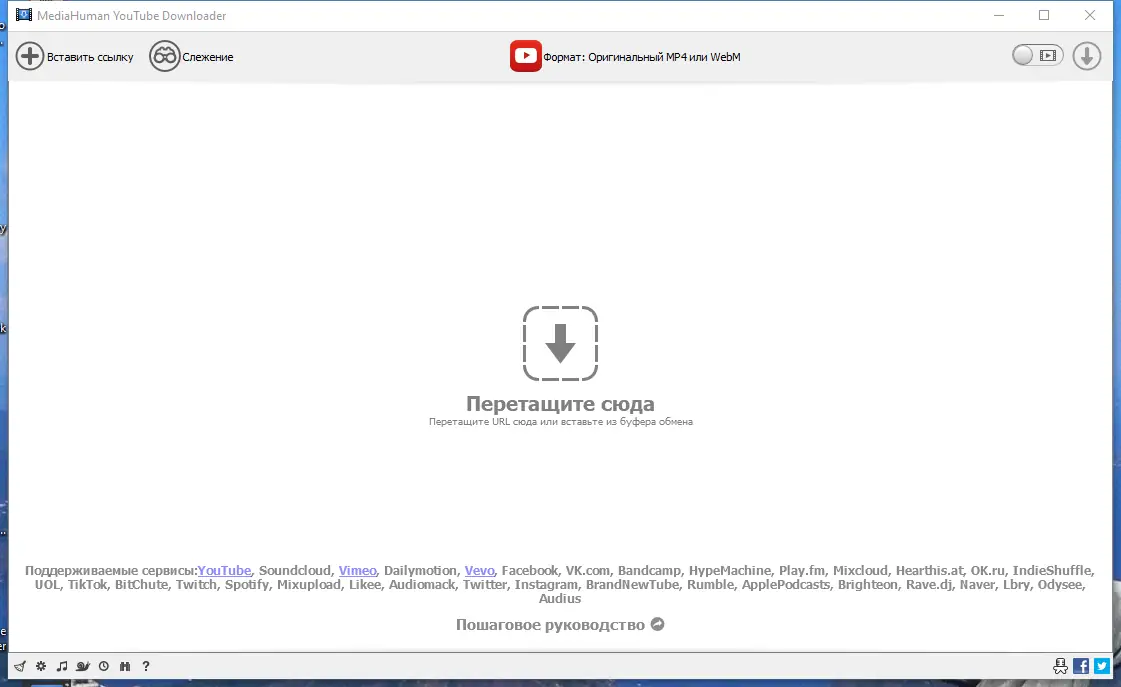1121x687 pixels.
Task: Click the pause icon in the bottom bar
Action: click(x=125, y=666)
